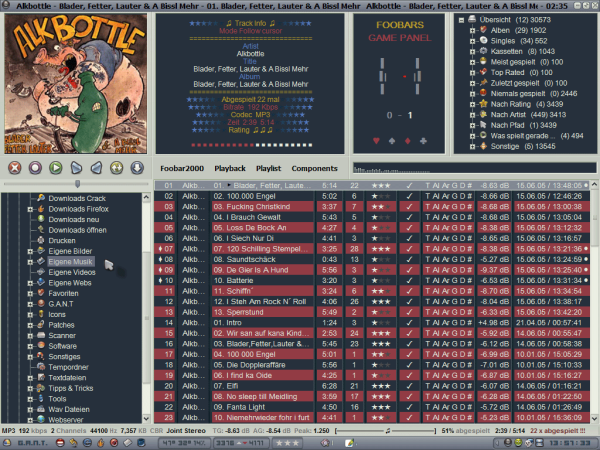Click the Nach Pfad cursor icon
Image resolution: width=600 pixels, height=450 pixels.
(484, 125)
